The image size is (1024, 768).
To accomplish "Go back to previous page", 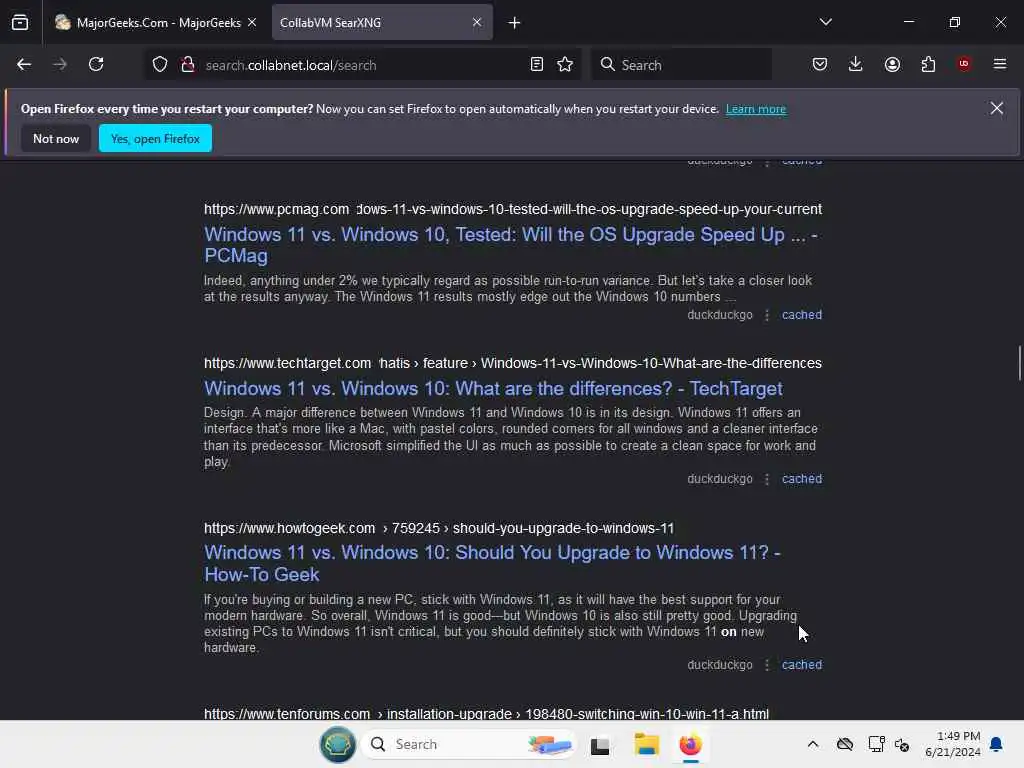I will (x=24, y=64).
